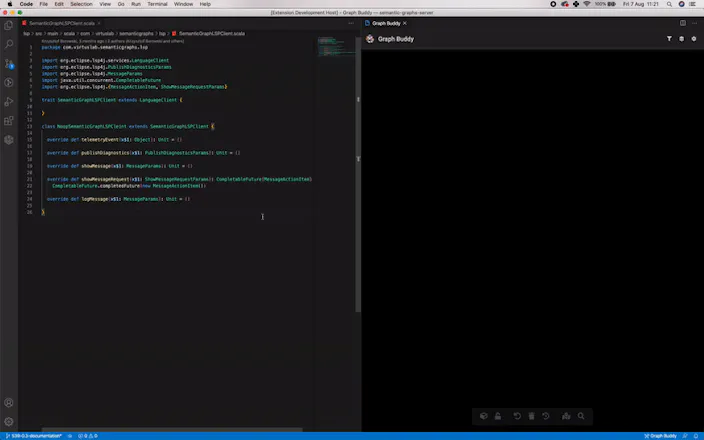704x440 pixels.
Task: Click the notifications bell in status bar
Action: [x=696, y=436]
